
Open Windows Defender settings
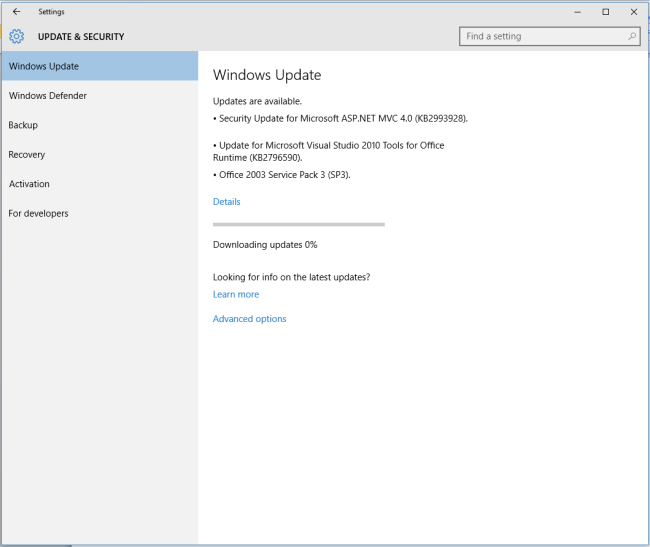point(100,96)
